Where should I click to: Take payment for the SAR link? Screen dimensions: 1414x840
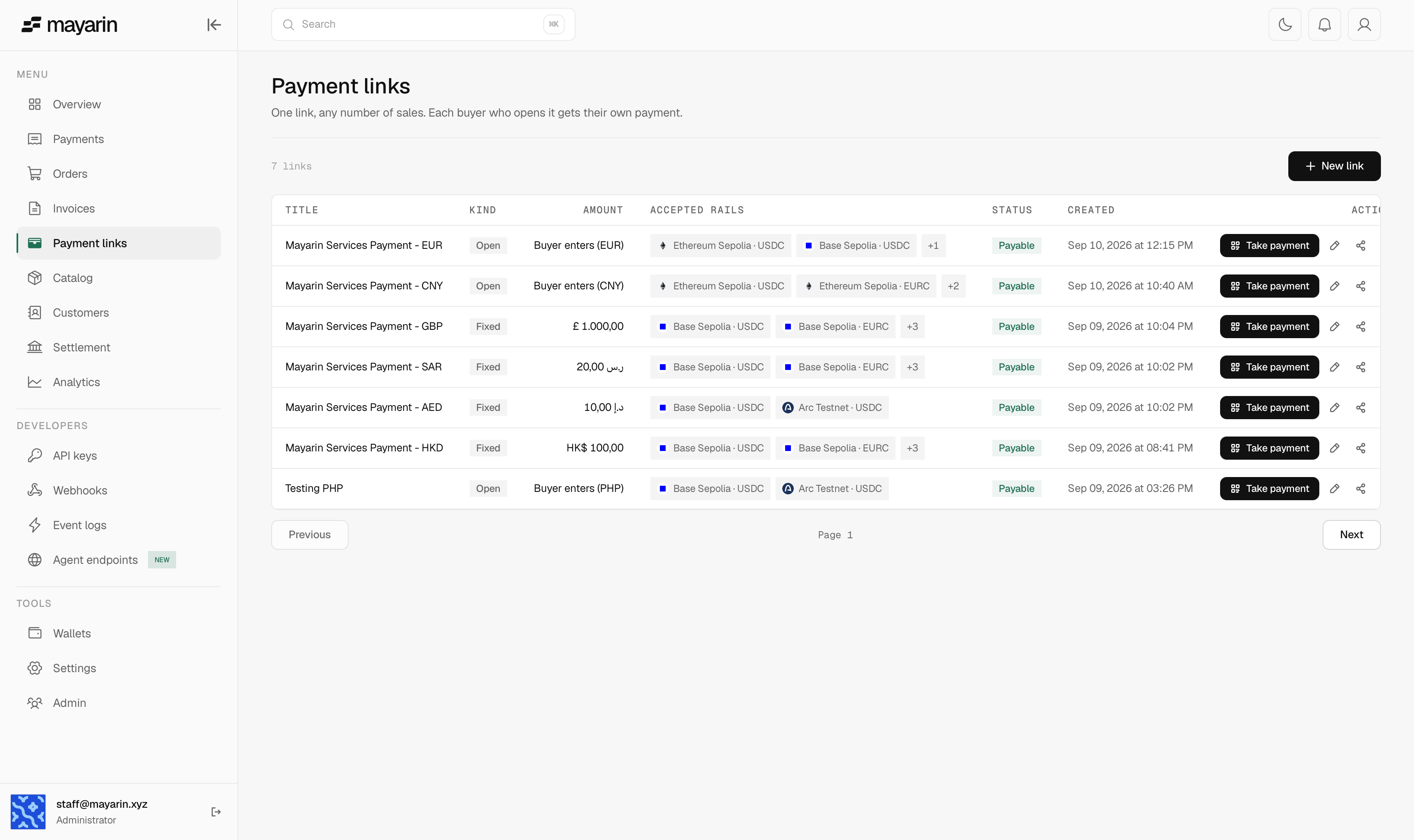click(1269, 367)
